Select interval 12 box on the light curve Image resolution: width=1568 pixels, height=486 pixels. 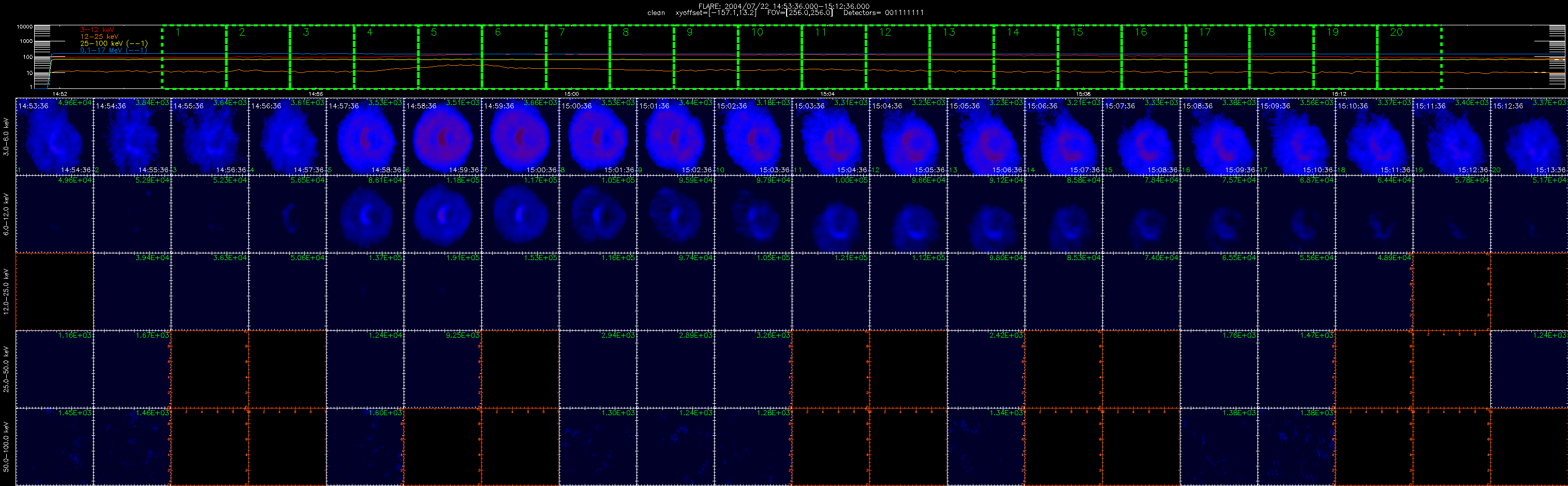898,57
